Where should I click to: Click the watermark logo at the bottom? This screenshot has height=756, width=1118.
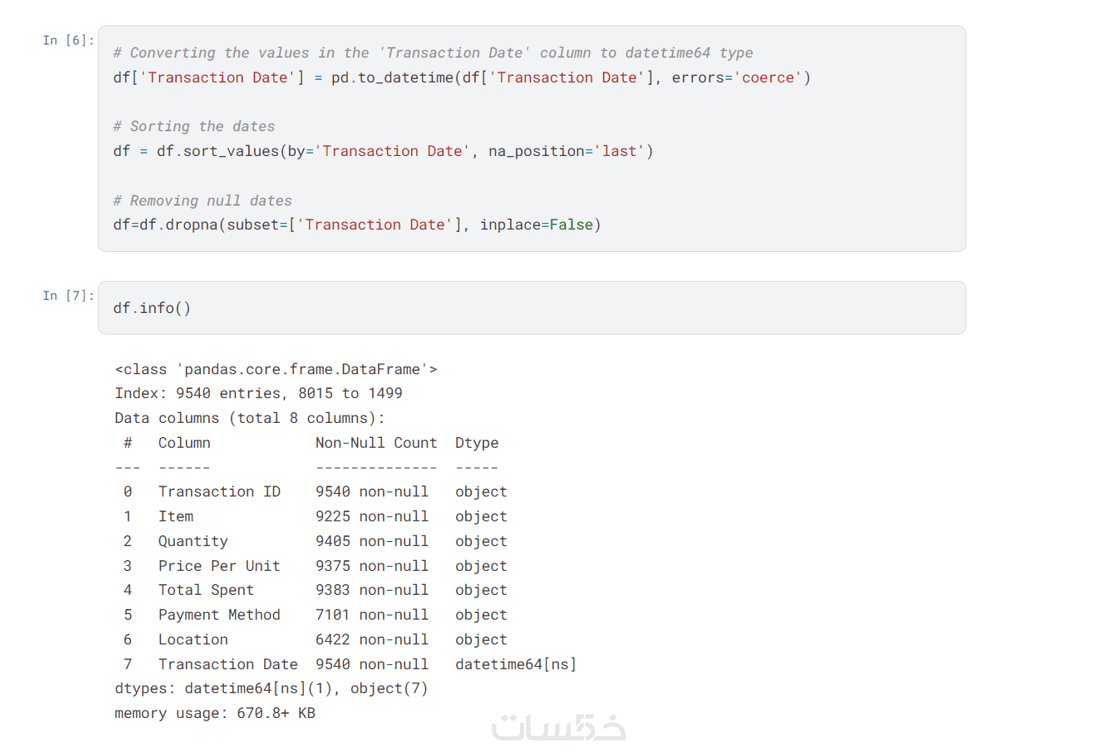tap(559, 727)
